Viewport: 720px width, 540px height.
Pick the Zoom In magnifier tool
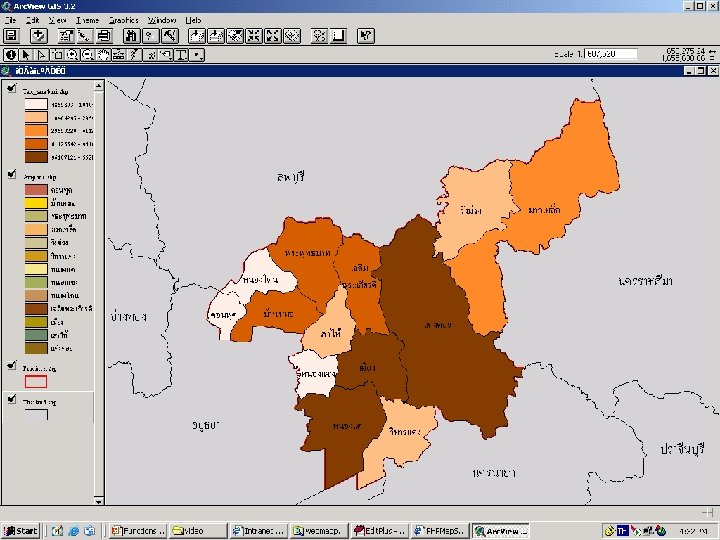click(x=73, y=55)
